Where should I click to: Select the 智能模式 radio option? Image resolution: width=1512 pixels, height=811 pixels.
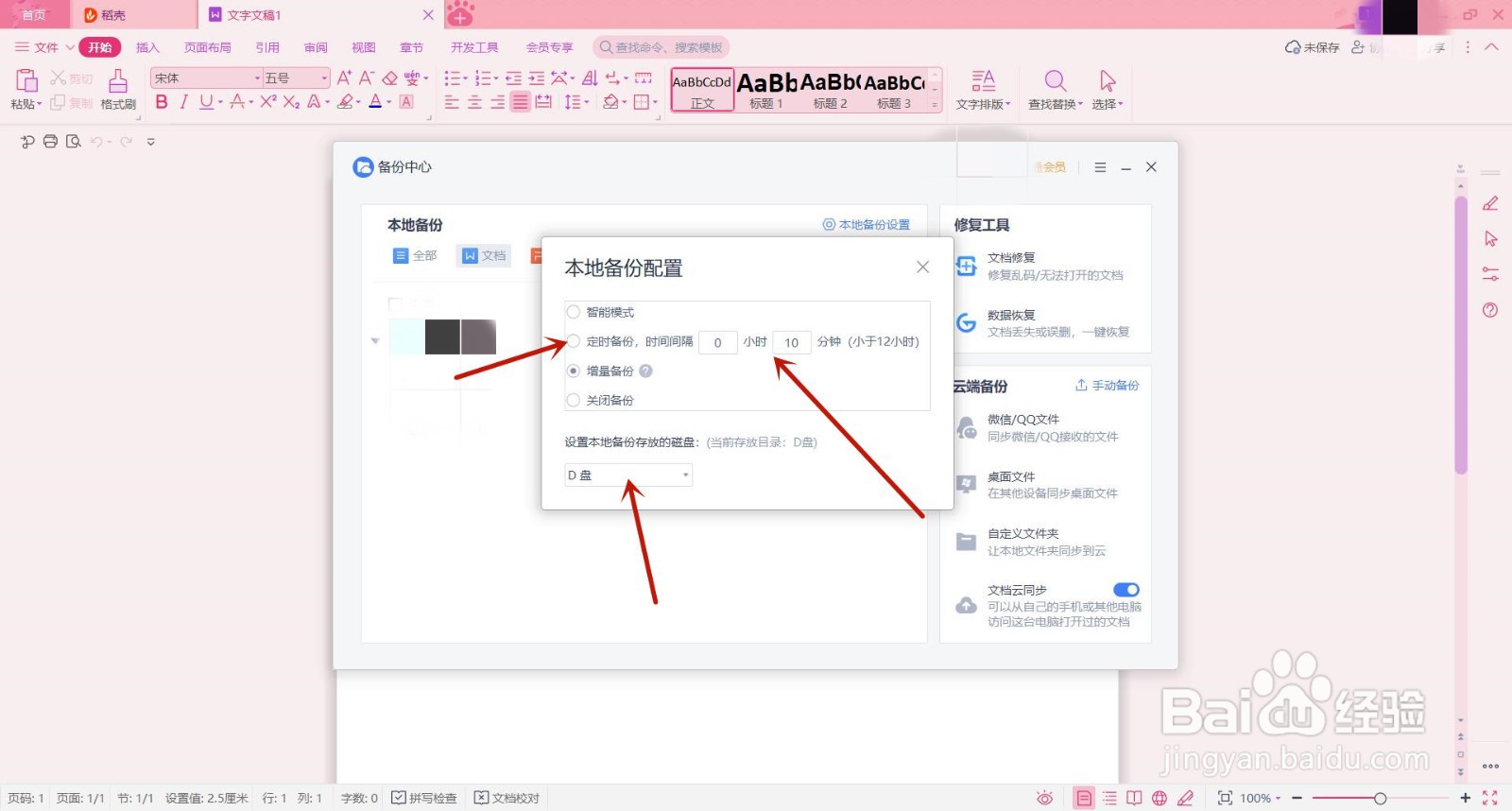(574, 312)
